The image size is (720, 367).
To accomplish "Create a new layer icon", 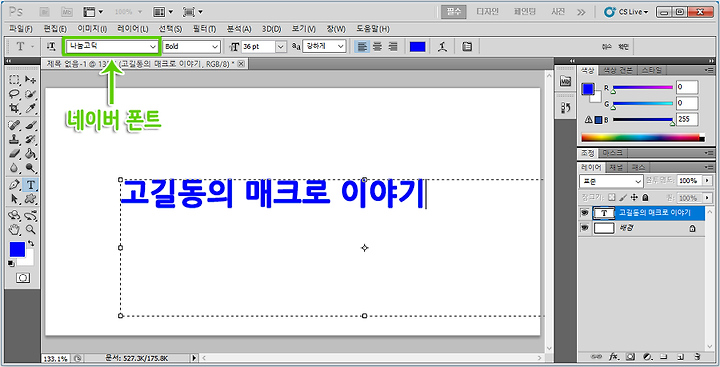I will [681, 356].
